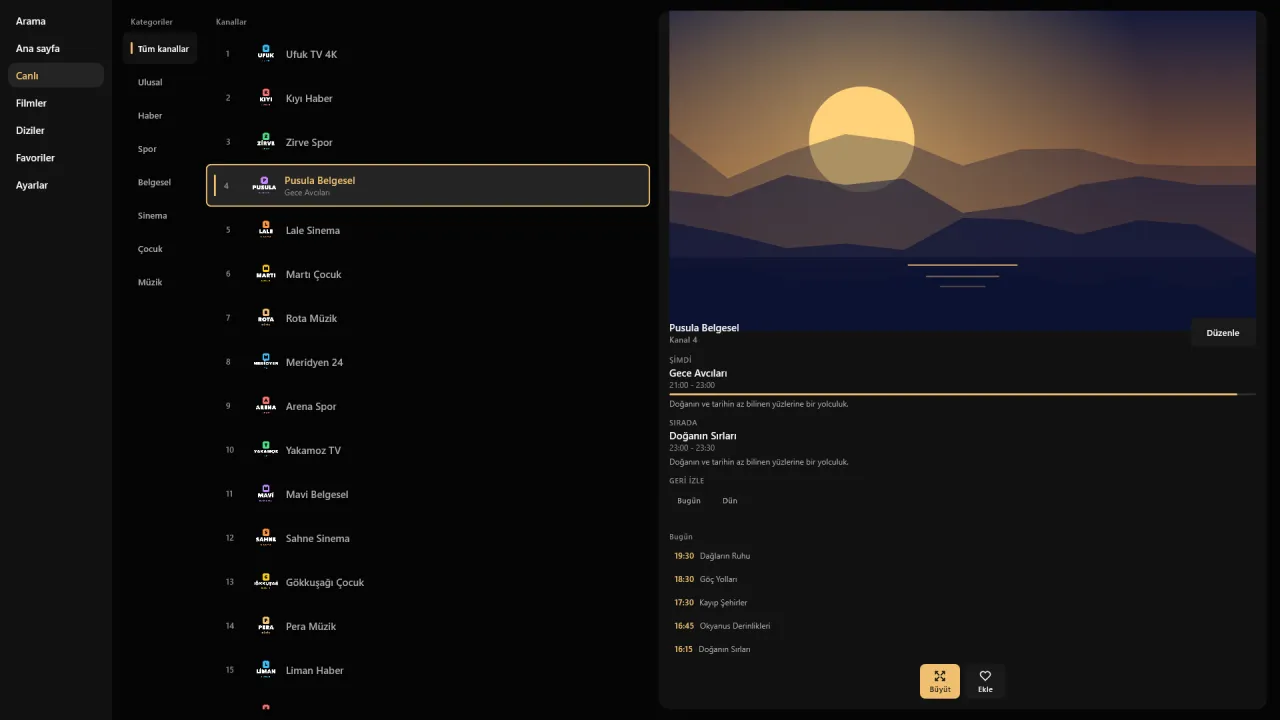Click the Gökkuşağı Çocuk channel logo
Viewport: 1280px width, 720px height.
point(265,582)
